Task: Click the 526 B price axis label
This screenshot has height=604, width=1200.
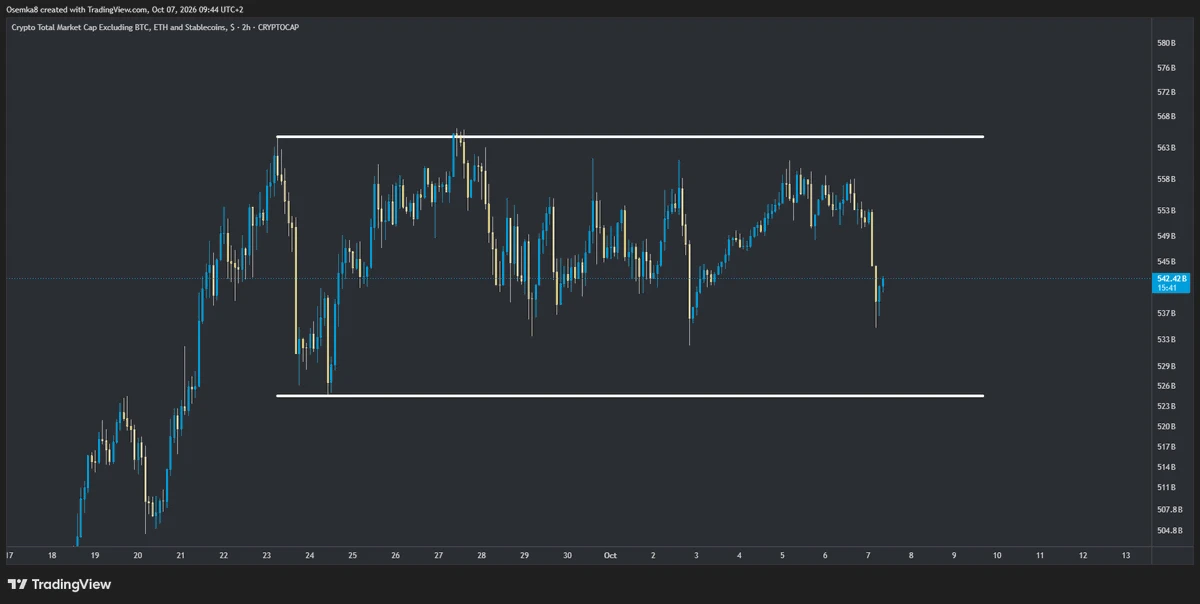Action: pos(1165,386)
